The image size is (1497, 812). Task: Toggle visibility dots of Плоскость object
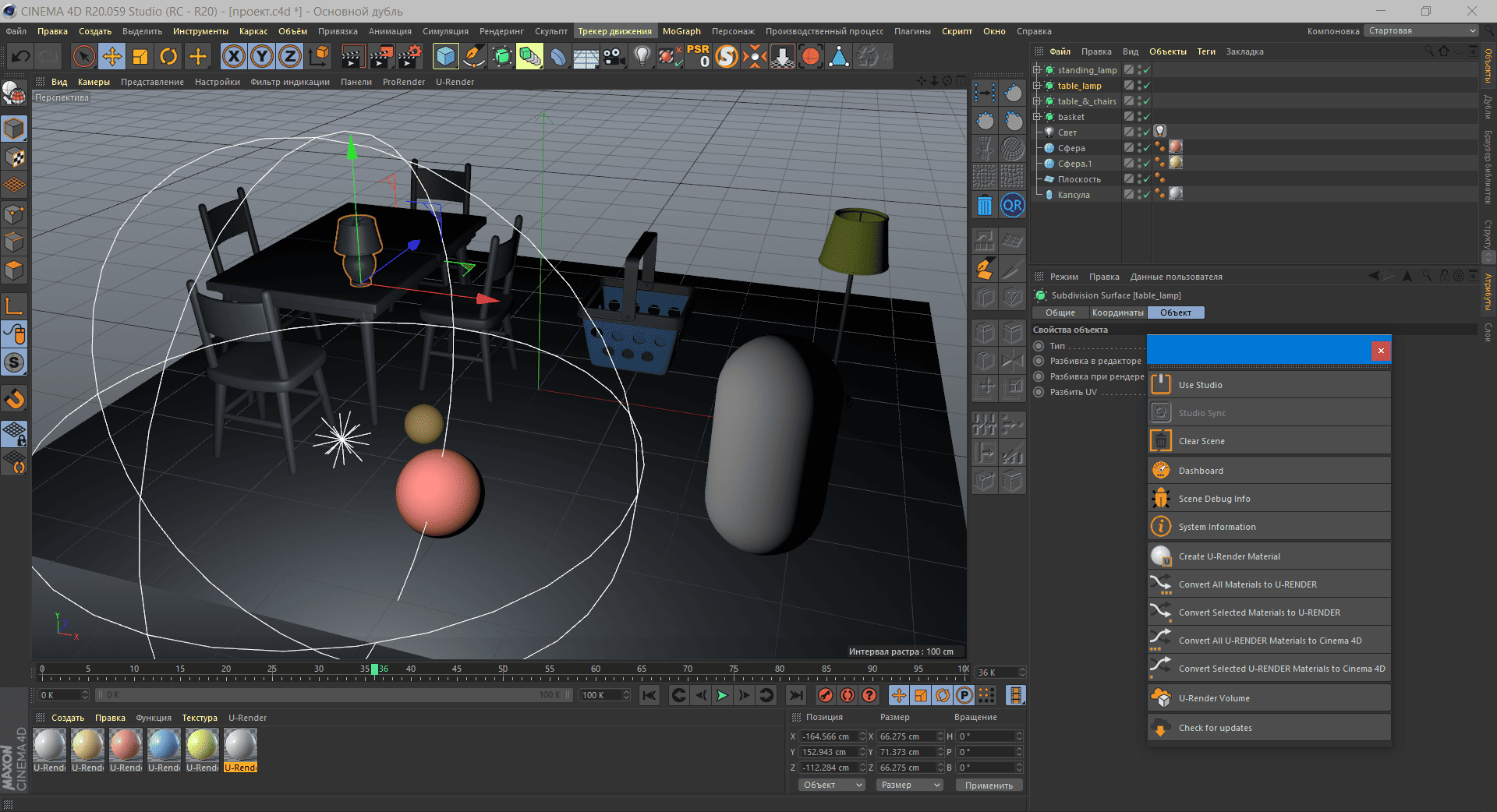coord(1139,179)
